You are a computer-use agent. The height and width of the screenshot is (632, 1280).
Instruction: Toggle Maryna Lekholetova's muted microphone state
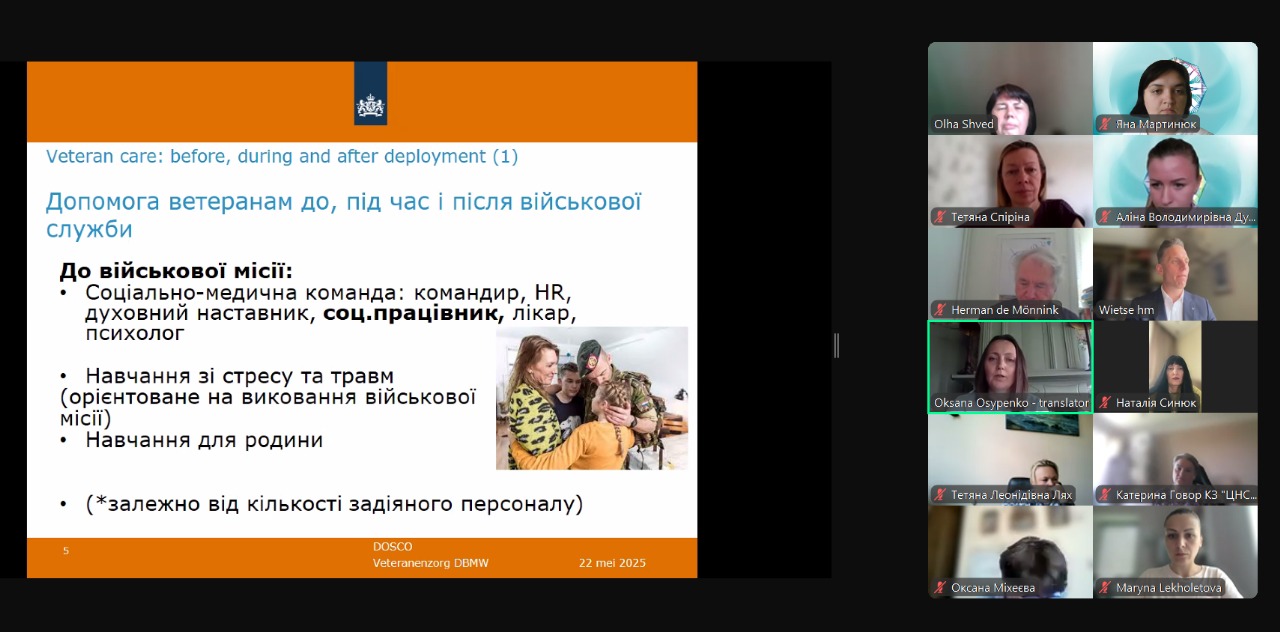(1104, 587)
